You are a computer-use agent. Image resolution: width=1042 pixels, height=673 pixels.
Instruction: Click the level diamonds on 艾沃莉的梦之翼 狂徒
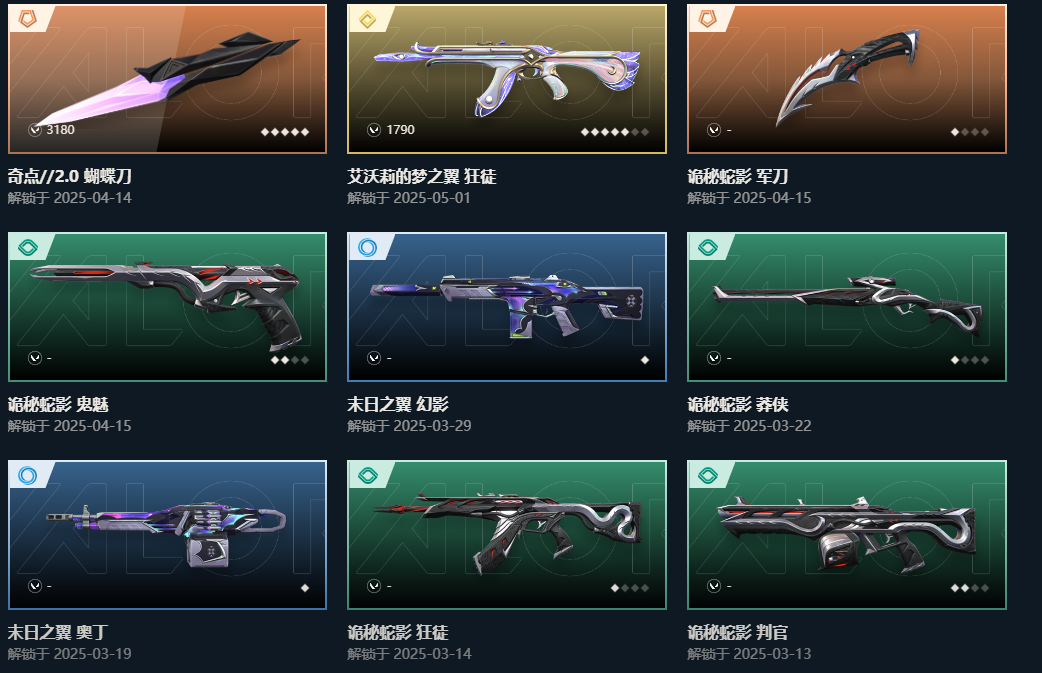click(615, 132)
